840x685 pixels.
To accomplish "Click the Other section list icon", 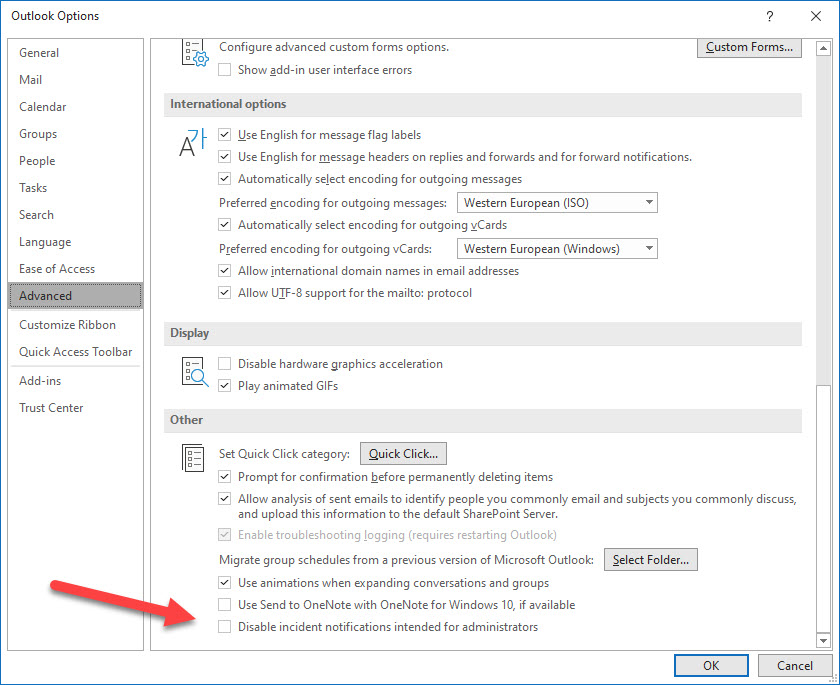I will click(x=193, y=457).
